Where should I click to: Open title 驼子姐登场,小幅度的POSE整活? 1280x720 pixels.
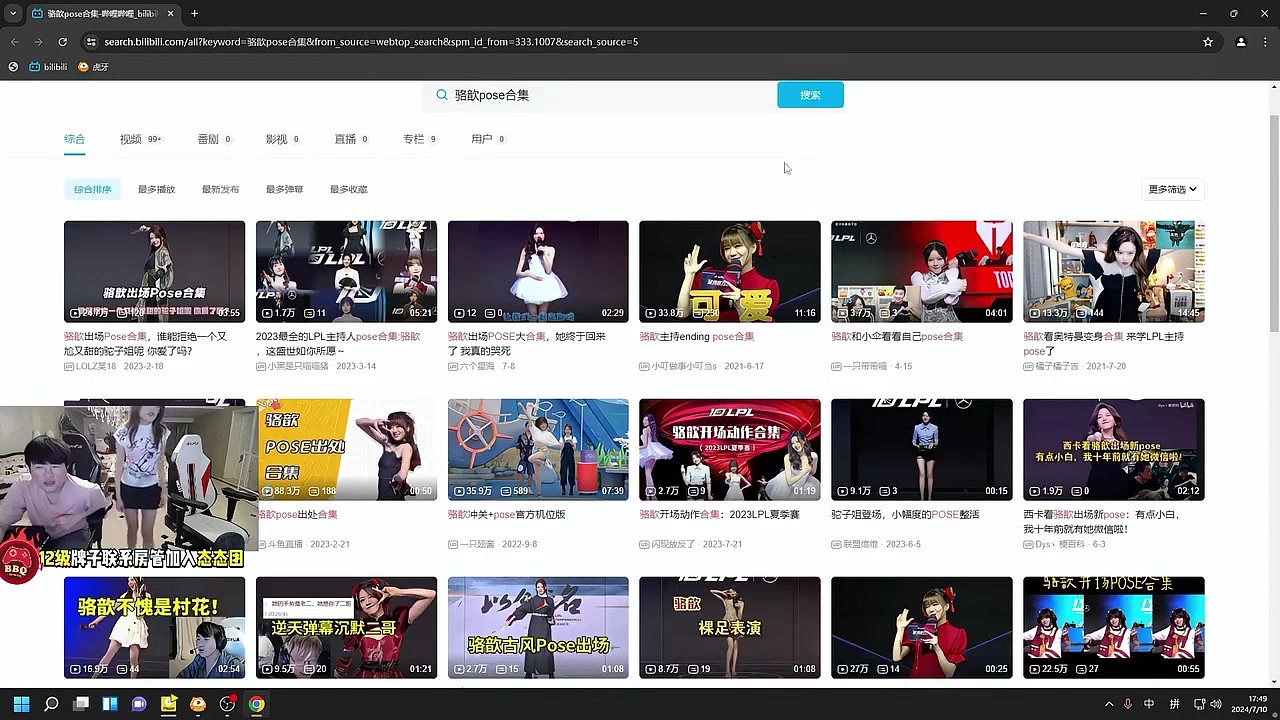click(x=906, y=515)
